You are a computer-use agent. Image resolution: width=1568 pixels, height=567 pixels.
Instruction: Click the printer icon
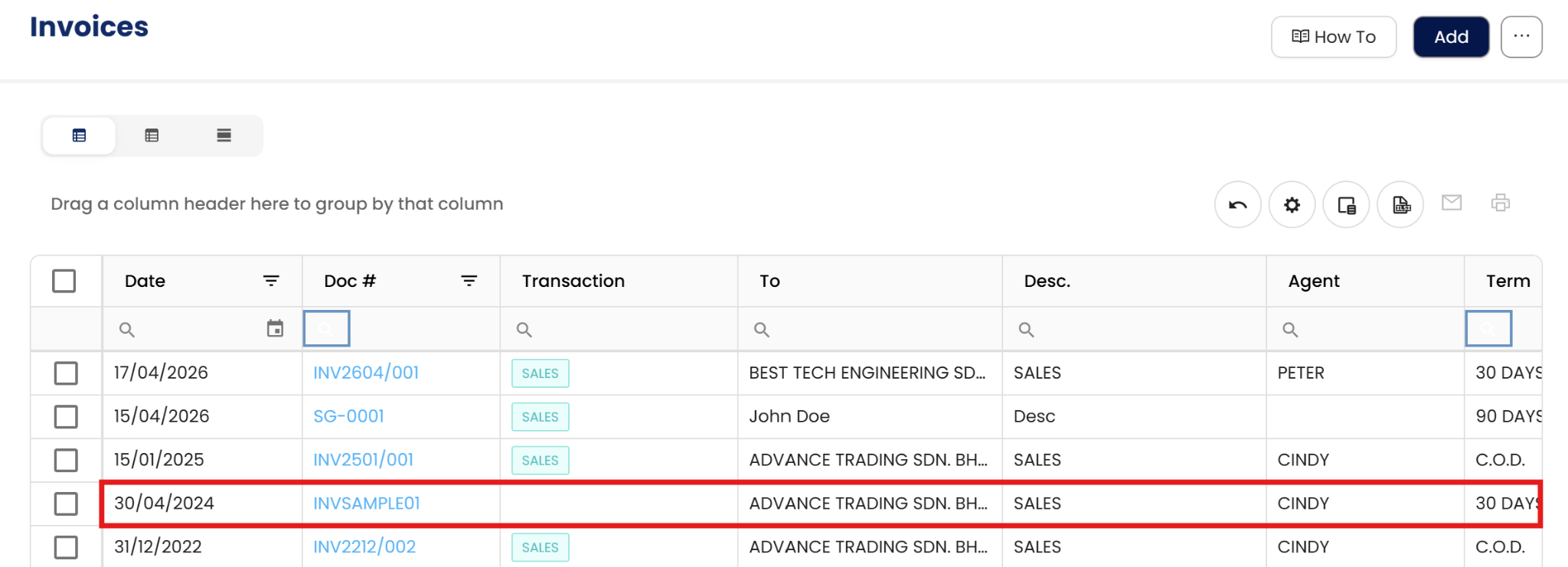pyautogui.click(x=1501, y=203)
